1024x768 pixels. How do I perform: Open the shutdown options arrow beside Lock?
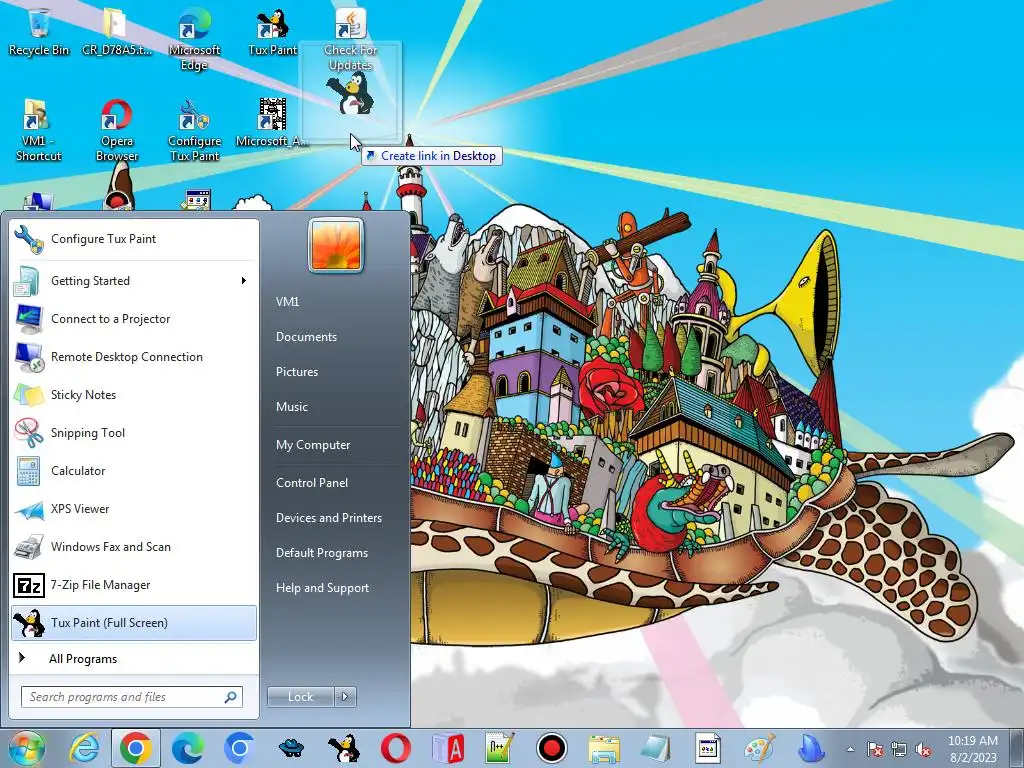(345, 697)
